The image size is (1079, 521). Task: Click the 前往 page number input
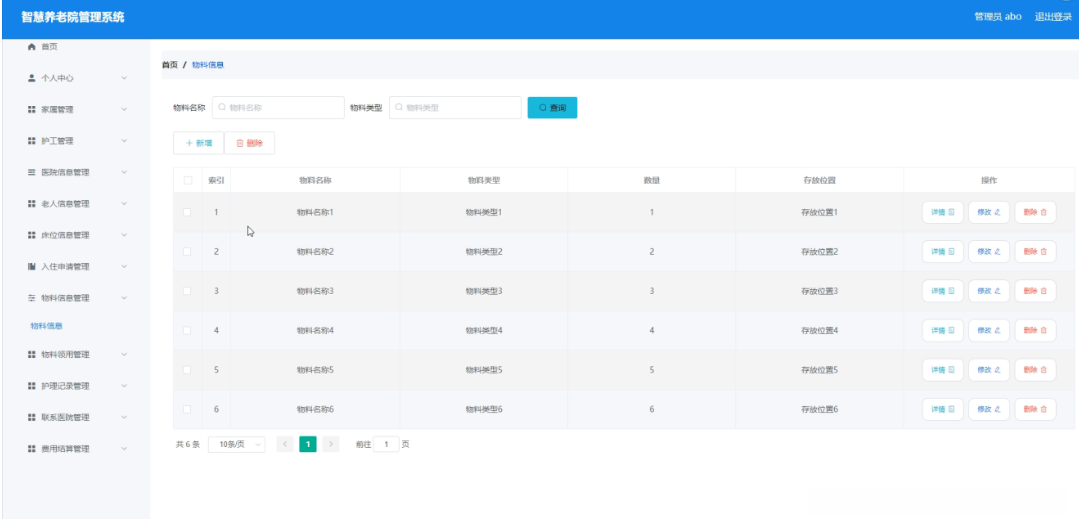(x=386, y=445)
